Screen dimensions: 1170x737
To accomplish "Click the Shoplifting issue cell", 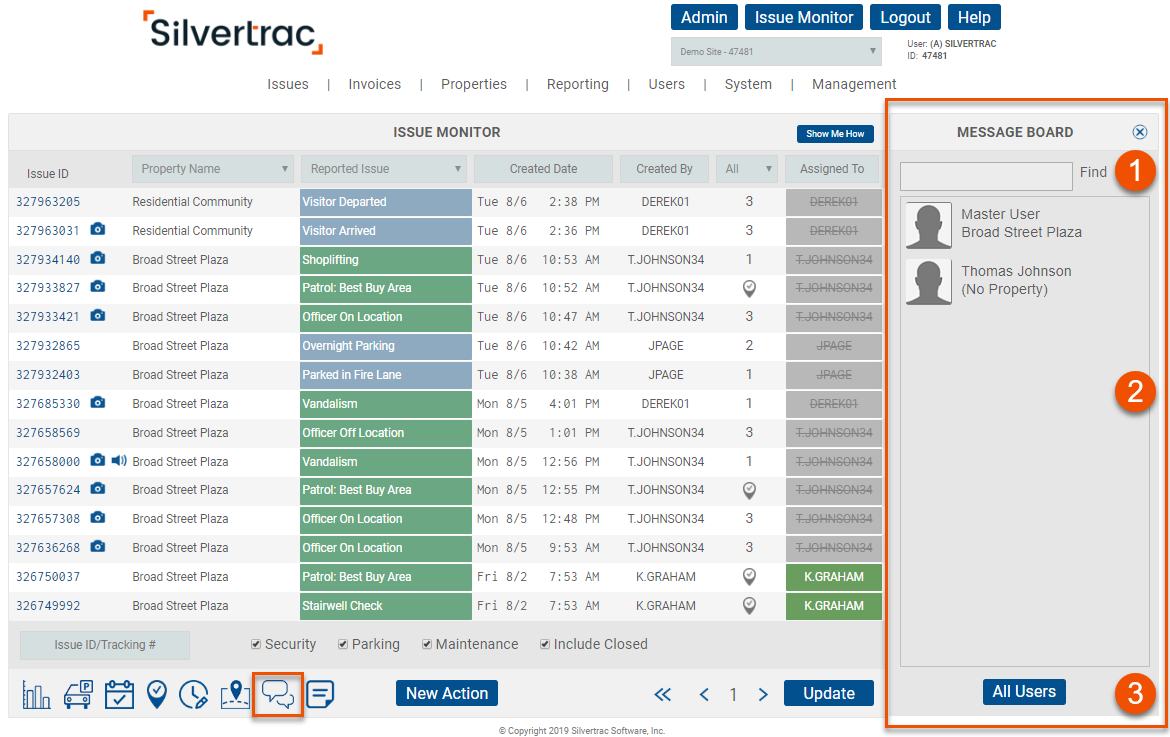I will 386,260.
